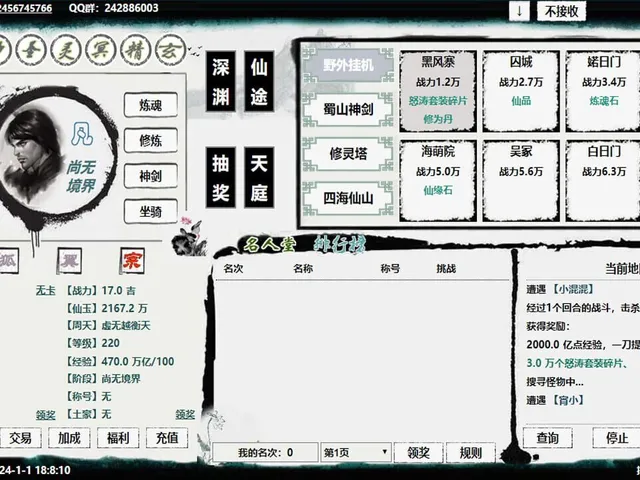The image size is (640, 480).
Task: Click the 查询 button
Action: [x=548, y=438]
